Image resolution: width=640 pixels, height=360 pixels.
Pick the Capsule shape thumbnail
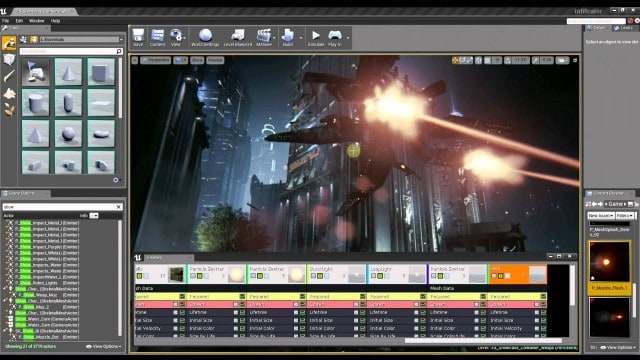click(68, 102)
